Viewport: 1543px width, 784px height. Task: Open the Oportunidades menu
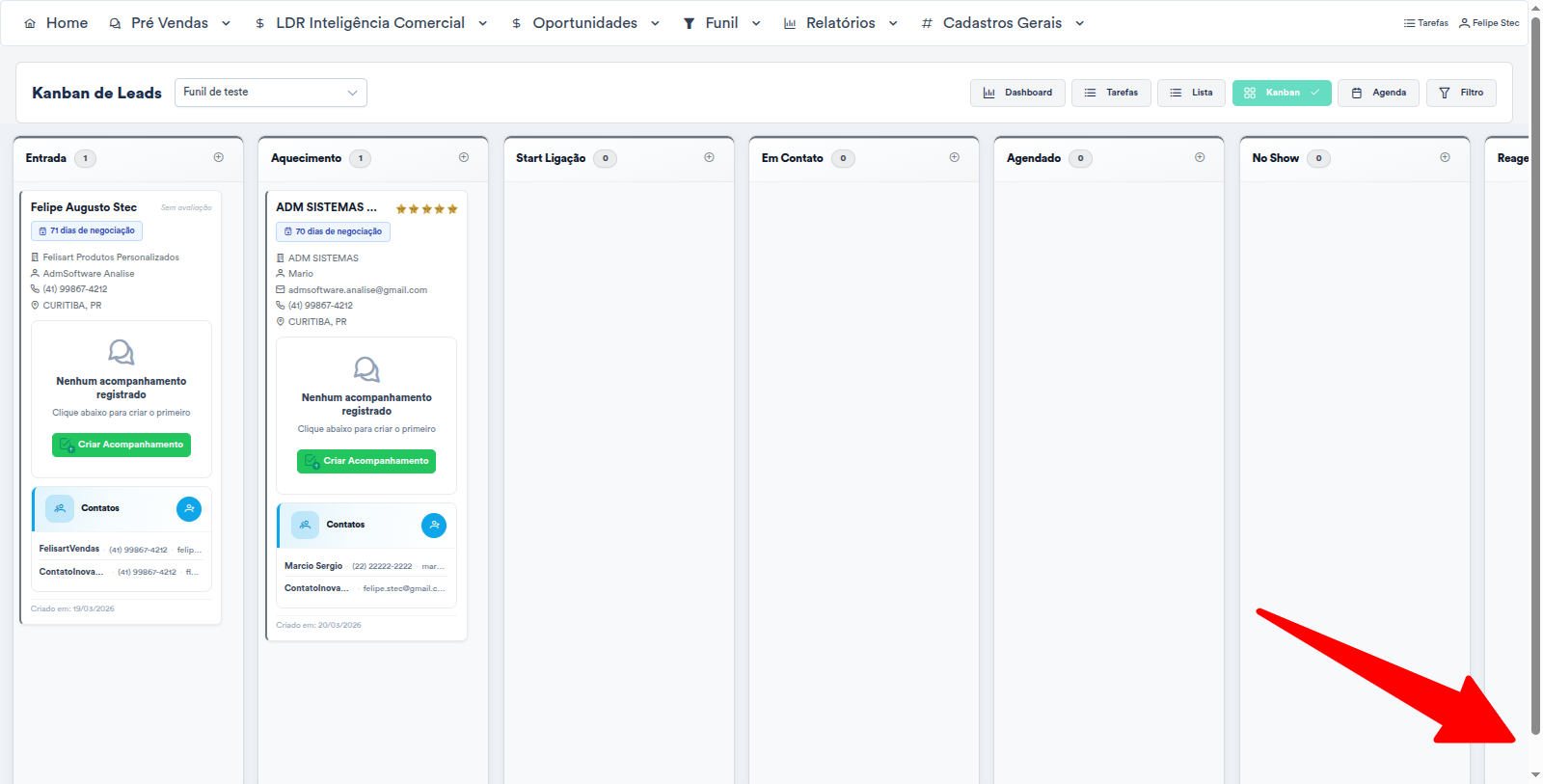584,23
